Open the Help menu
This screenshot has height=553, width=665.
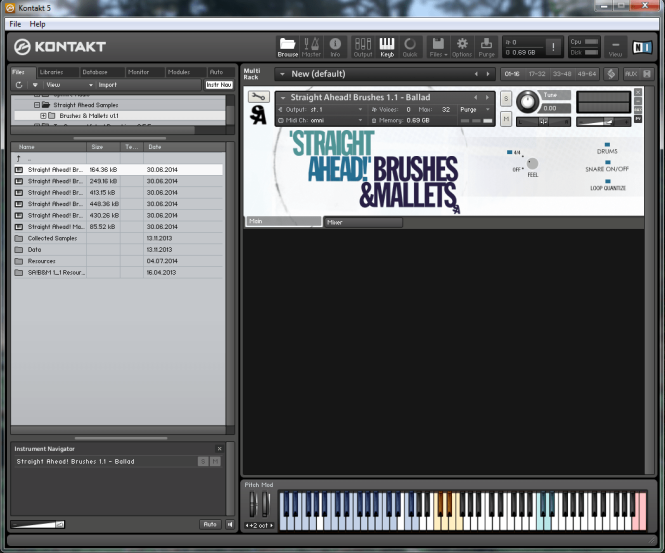coord(37,24)
